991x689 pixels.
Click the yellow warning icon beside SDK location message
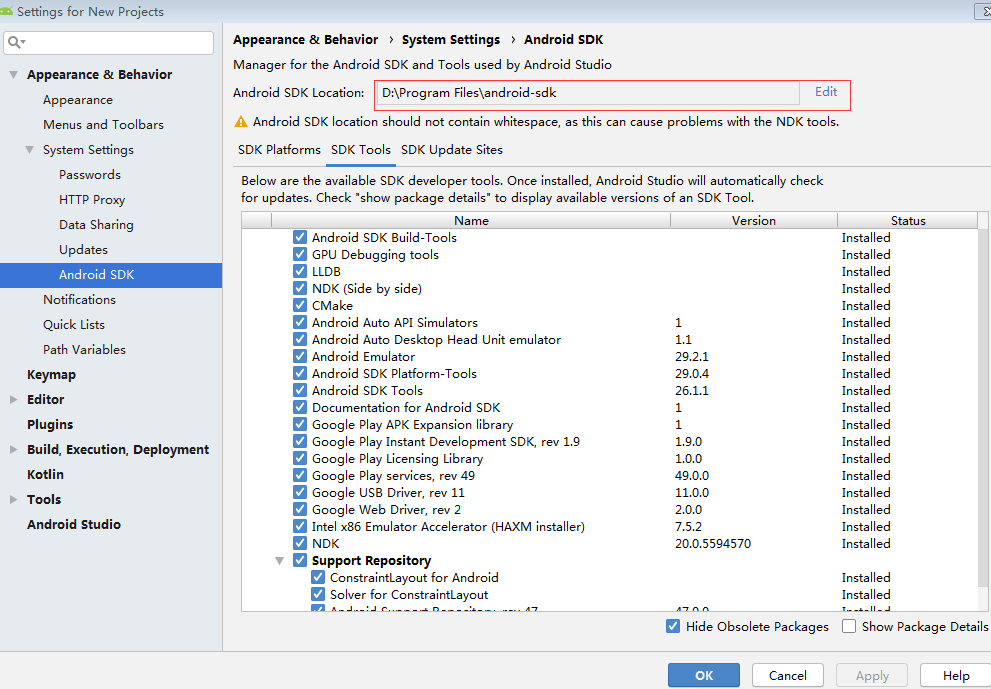(x=241, y=122)
